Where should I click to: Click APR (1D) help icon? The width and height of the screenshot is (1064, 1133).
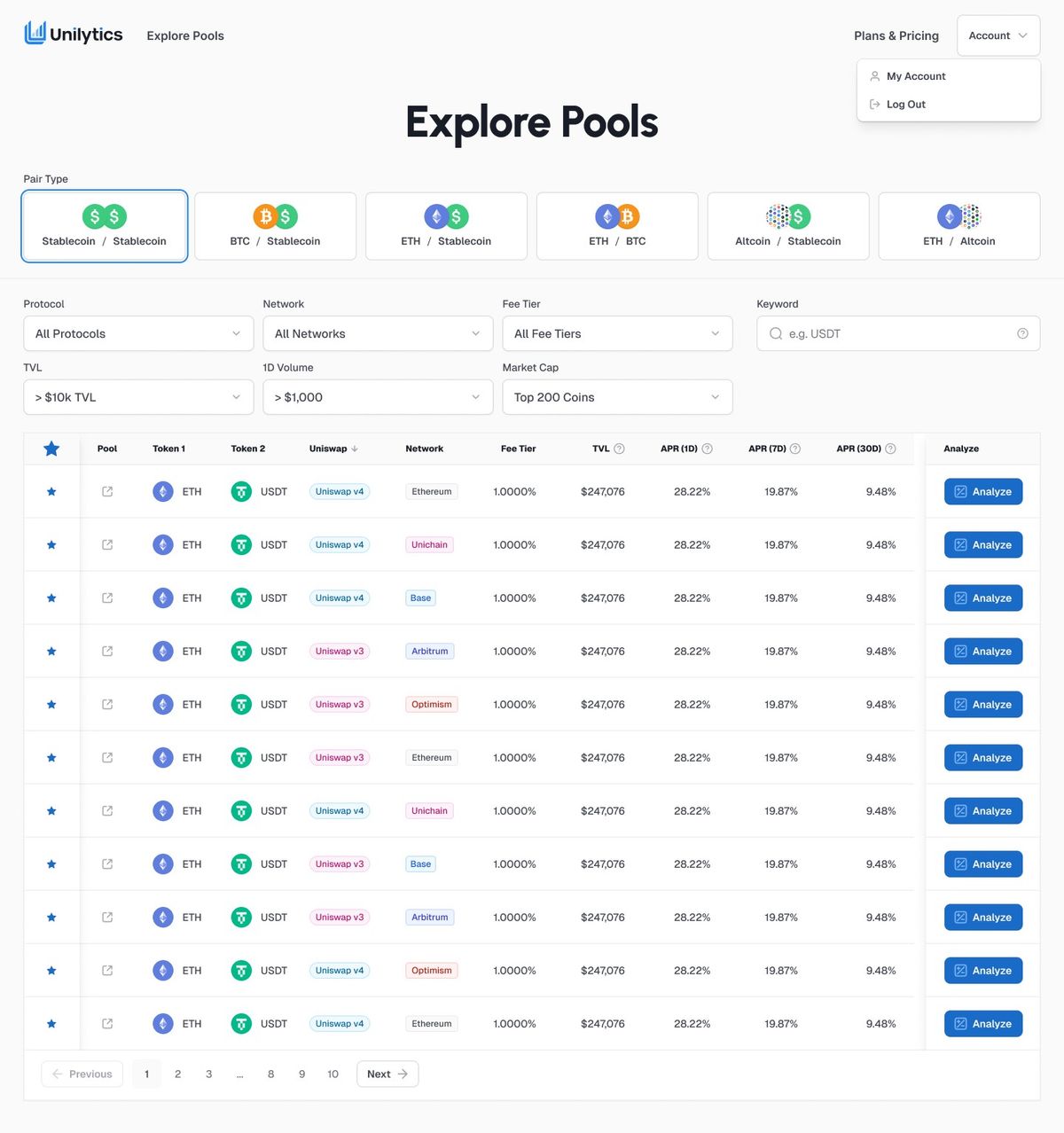[707, 449]
